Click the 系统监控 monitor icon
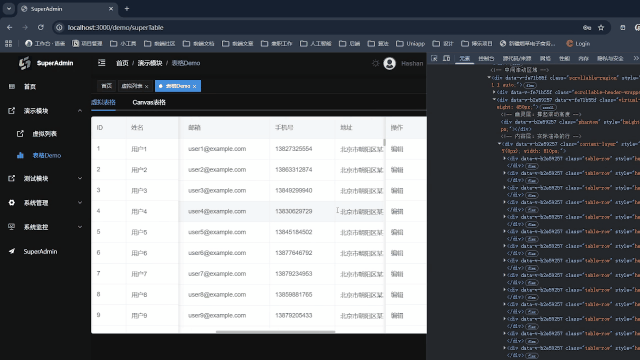This screenshot has width=640, height=360. point(11,227)
